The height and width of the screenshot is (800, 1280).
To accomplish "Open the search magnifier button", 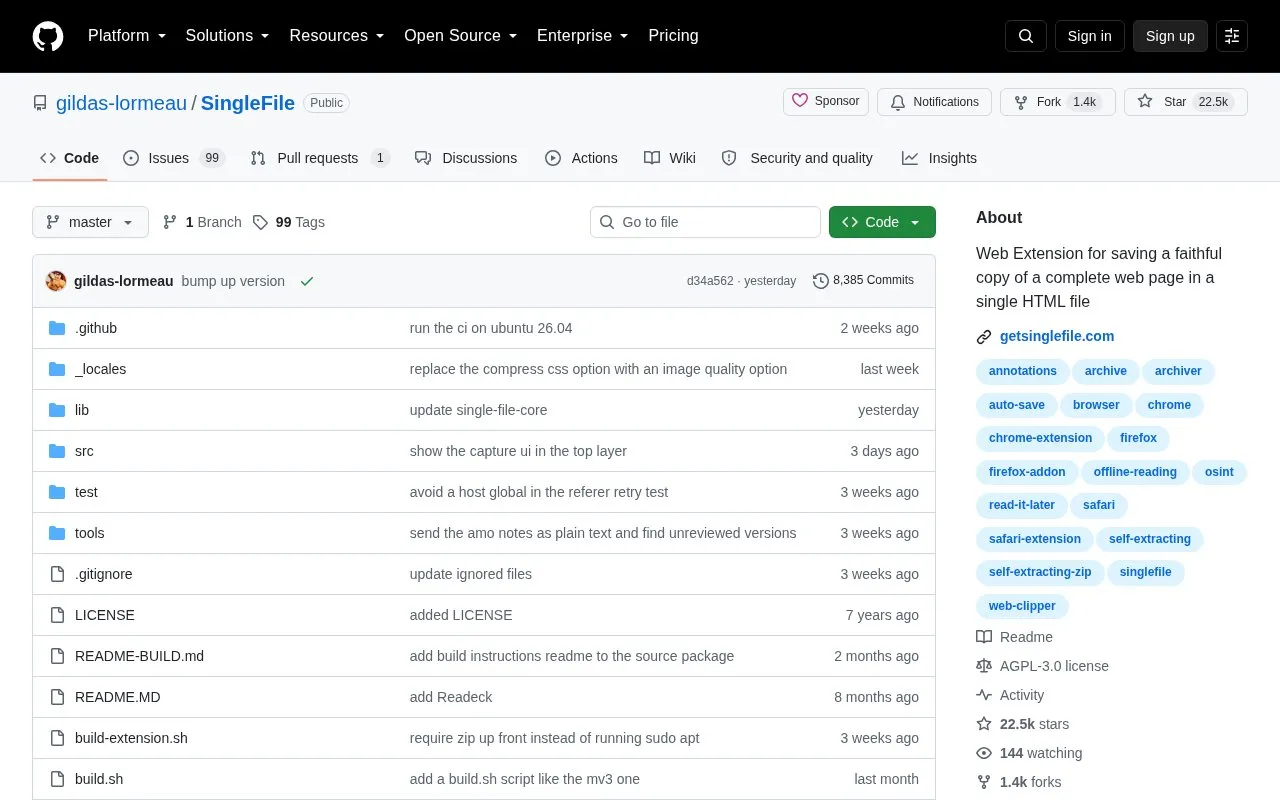I will click(1026, 36).
